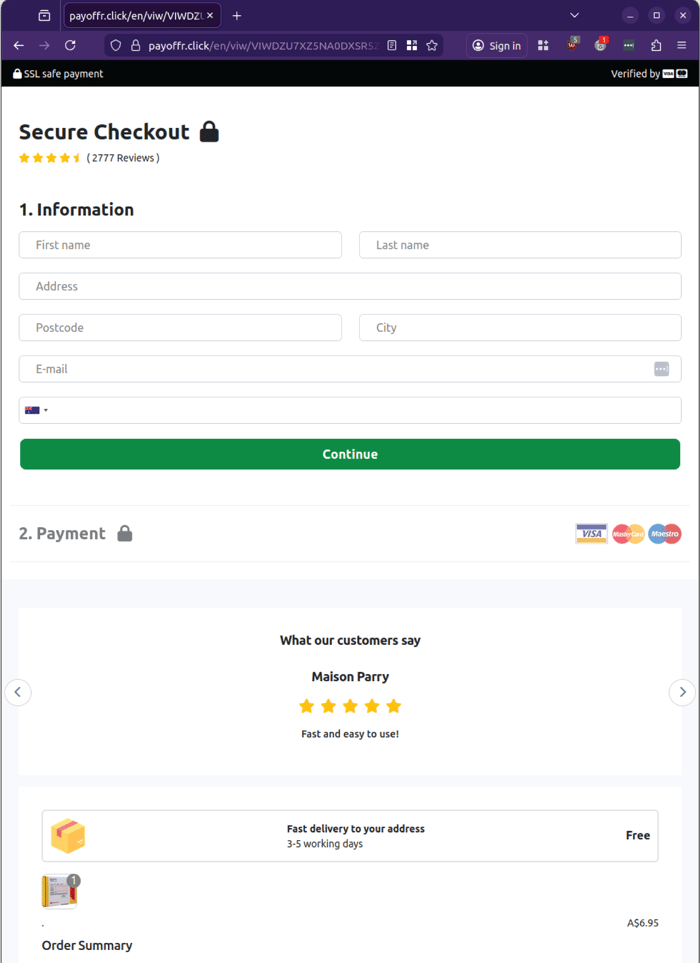Open the list all tabs dropdown

pyautogui.click(x=574, y=16)
